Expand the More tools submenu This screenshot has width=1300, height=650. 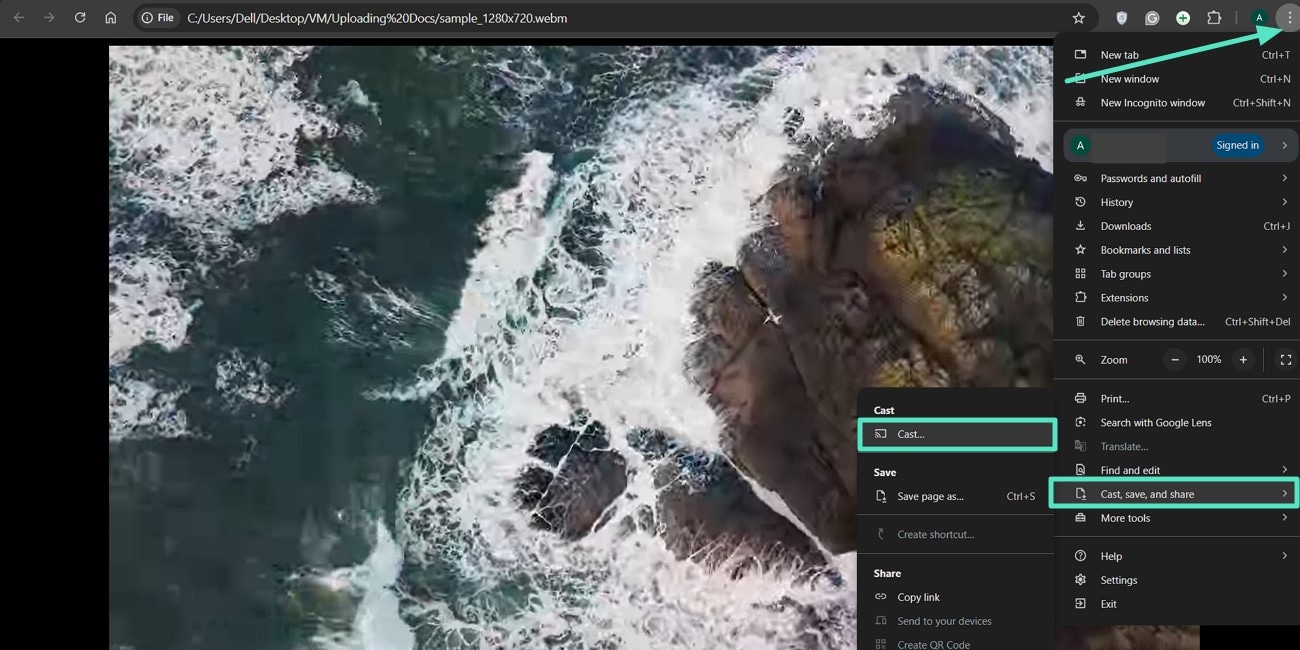pos(1176,518)
